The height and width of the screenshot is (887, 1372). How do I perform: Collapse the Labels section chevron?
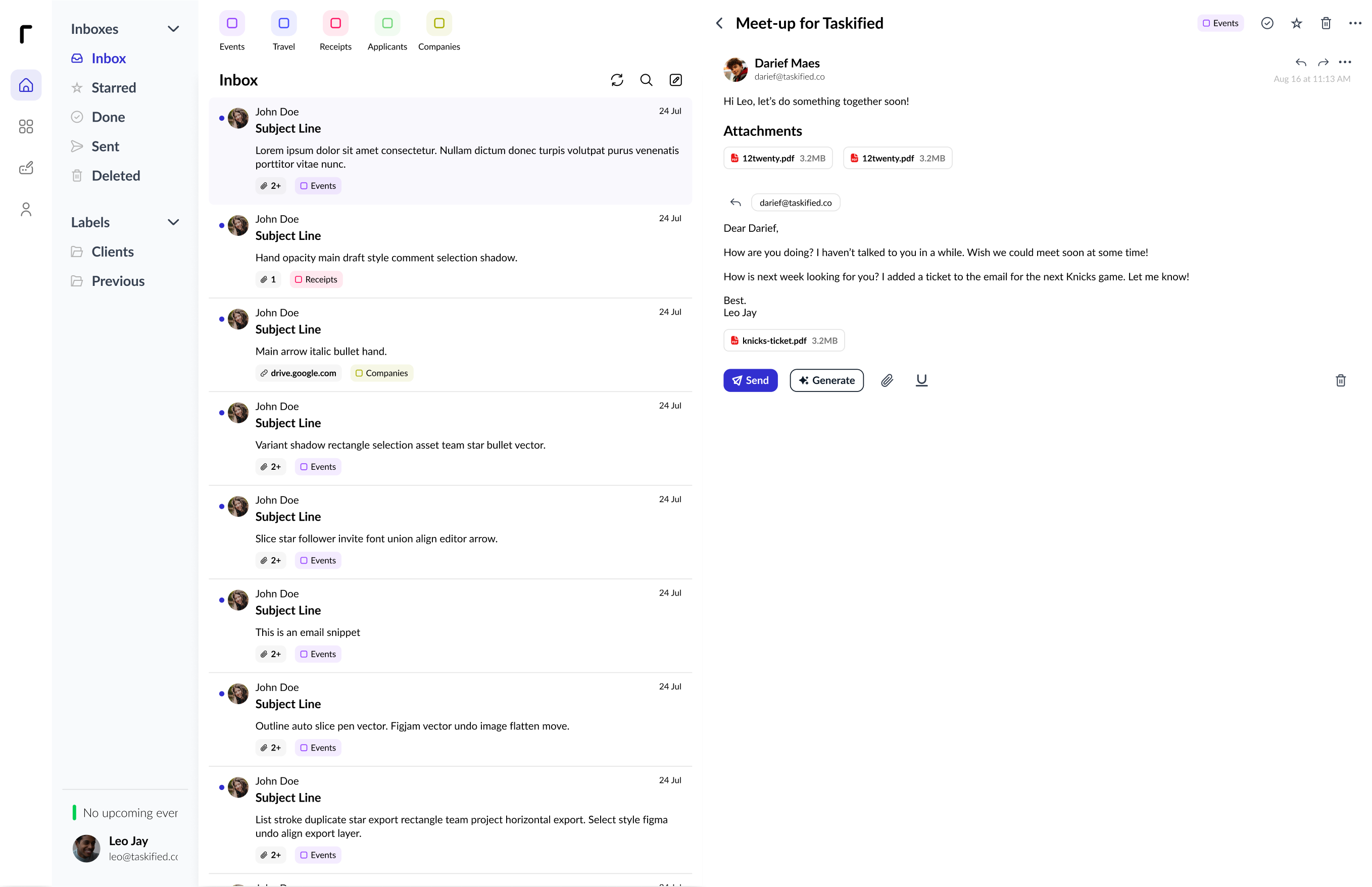click(x=173, y=222)
